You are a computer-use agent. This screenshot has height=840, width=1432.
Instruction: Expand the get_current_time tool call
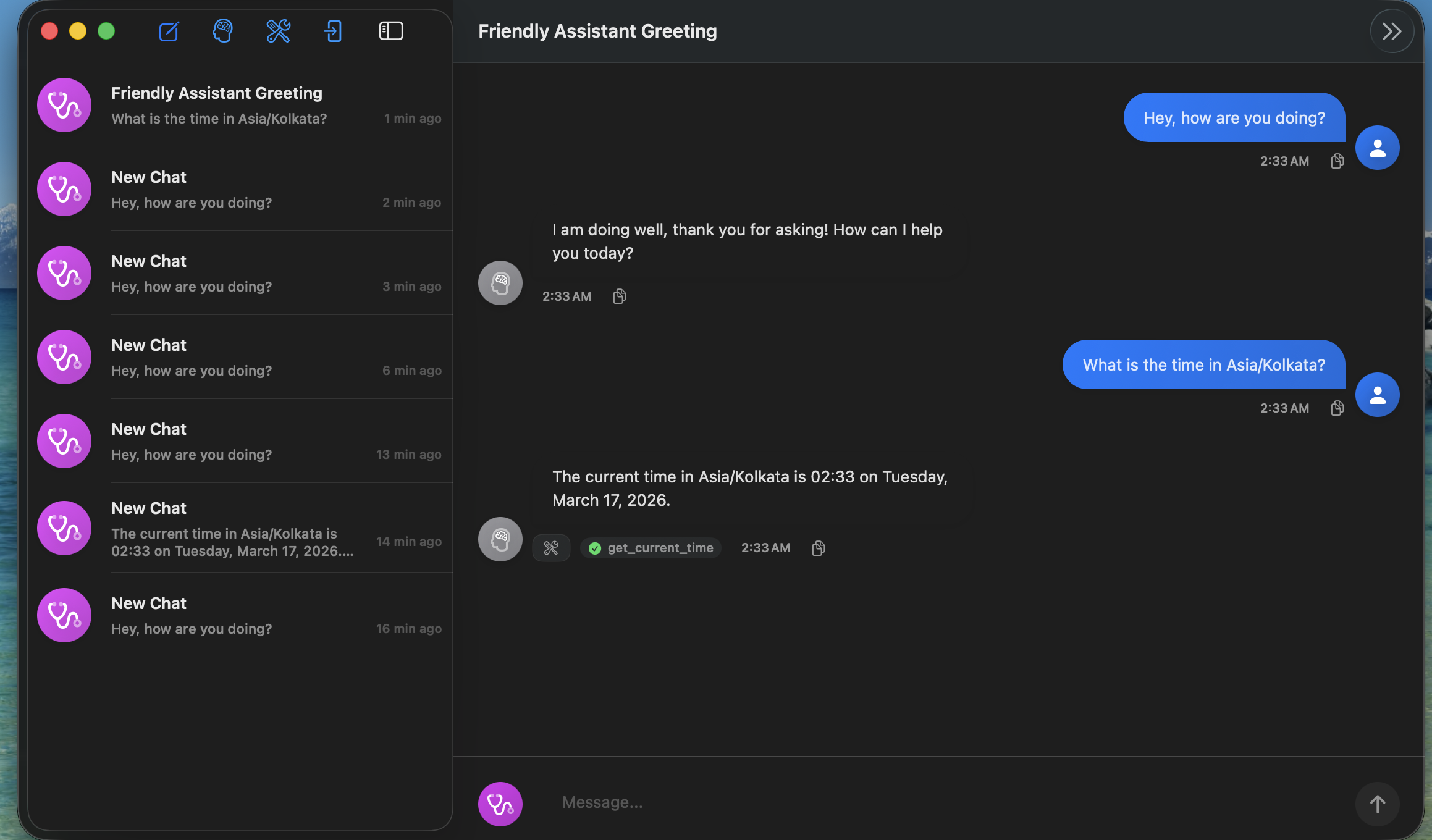(x=651, y=547)
